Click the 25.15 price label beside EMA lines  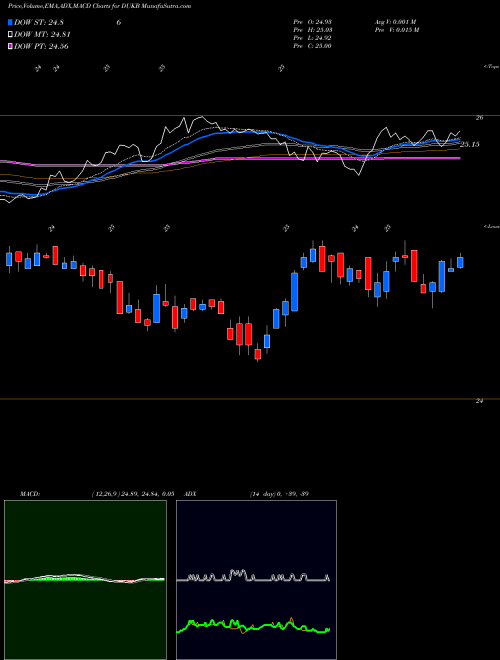[x=470, y=144]
